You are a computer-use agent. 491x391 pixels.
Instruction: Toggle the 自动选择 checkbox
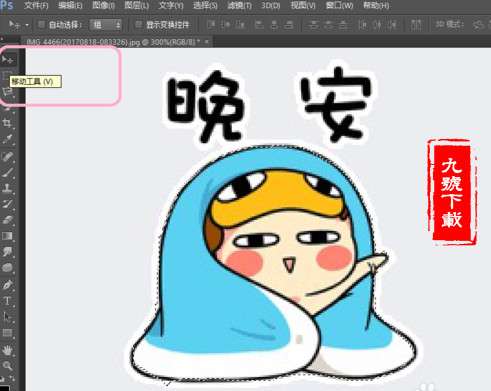point(42,25)
